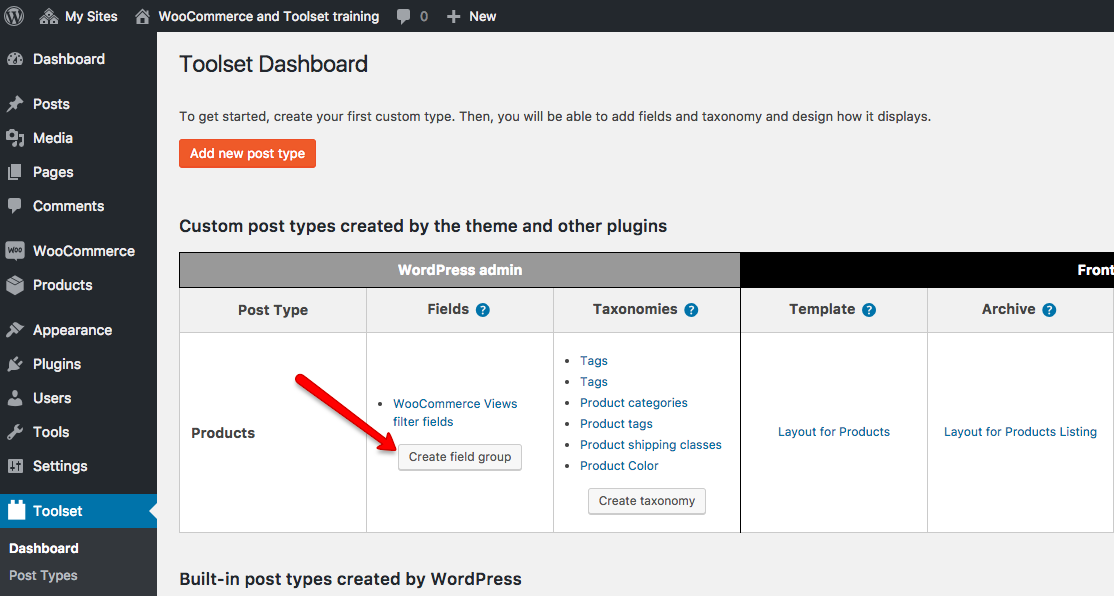This screenshot has height=596, width=1114.
Task: Click Custom post types created by theme heading
Action: pos(423,226)
